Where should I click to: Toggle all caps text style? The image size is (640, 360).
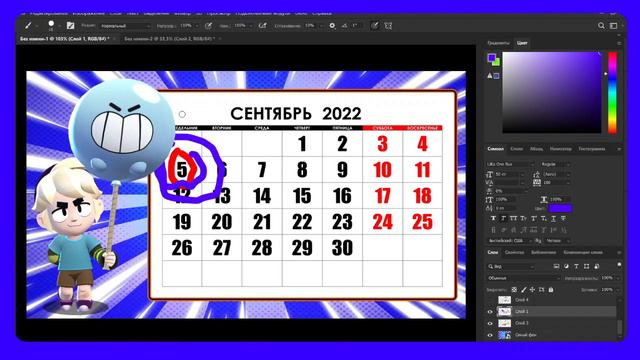coord(513,219)
